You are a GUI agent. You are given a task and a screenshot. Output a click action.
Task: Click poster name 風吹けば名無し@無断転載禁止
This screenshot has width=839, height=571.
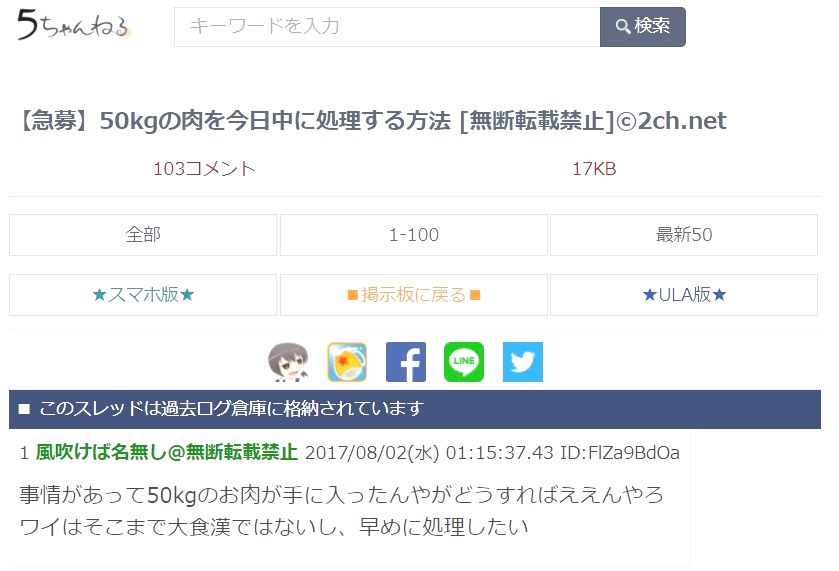click(166, 453)
